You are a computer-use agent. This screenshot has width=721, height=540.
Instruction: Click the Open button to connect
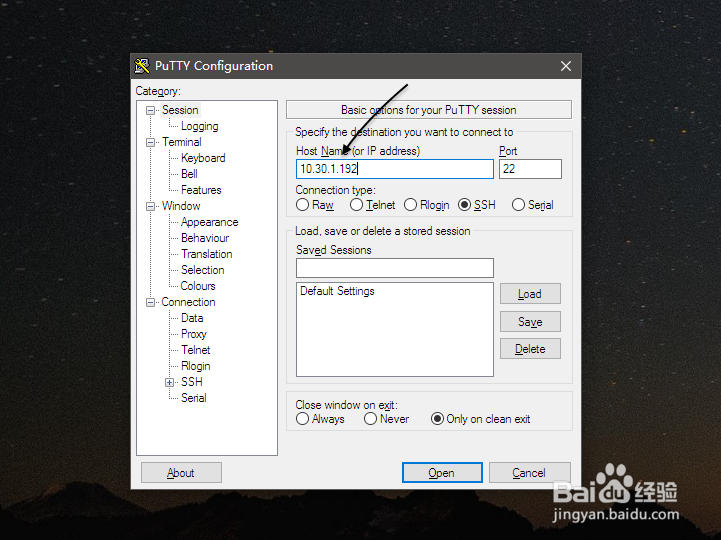pyautogui.click(x=442, y=472)
